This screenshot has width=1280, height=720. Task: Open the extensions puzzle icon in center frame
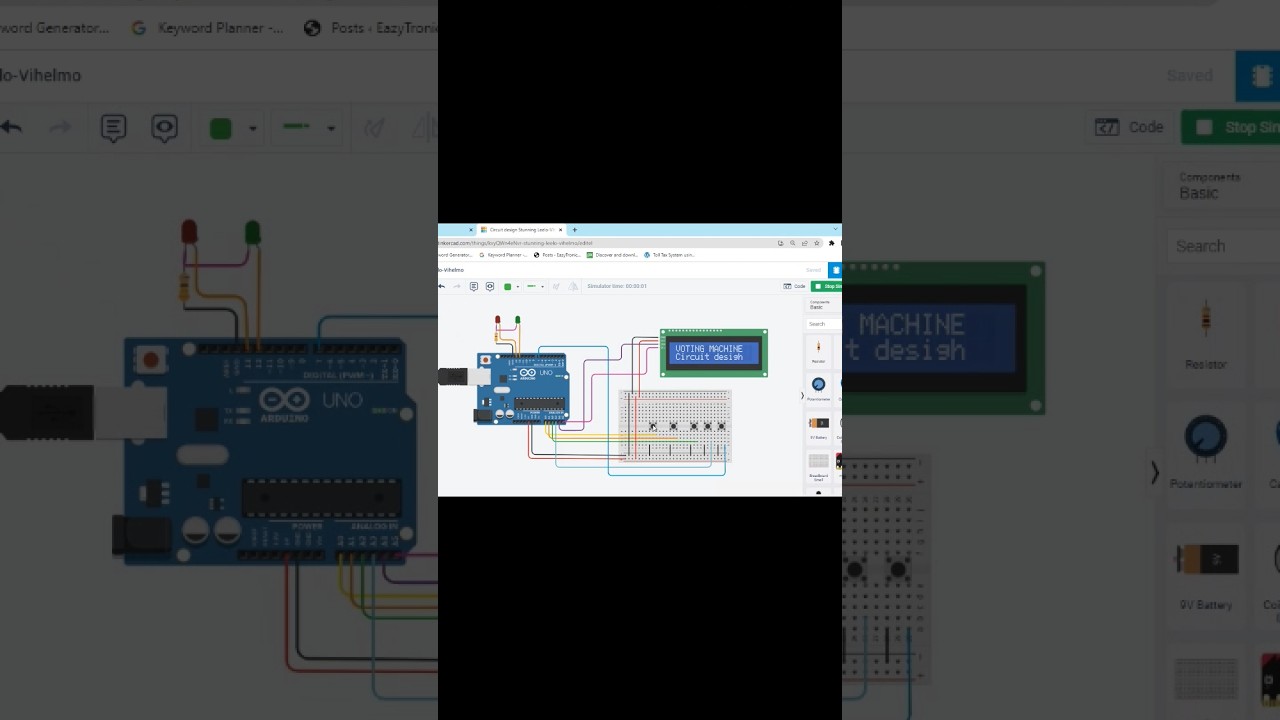[x=831, y=243]
